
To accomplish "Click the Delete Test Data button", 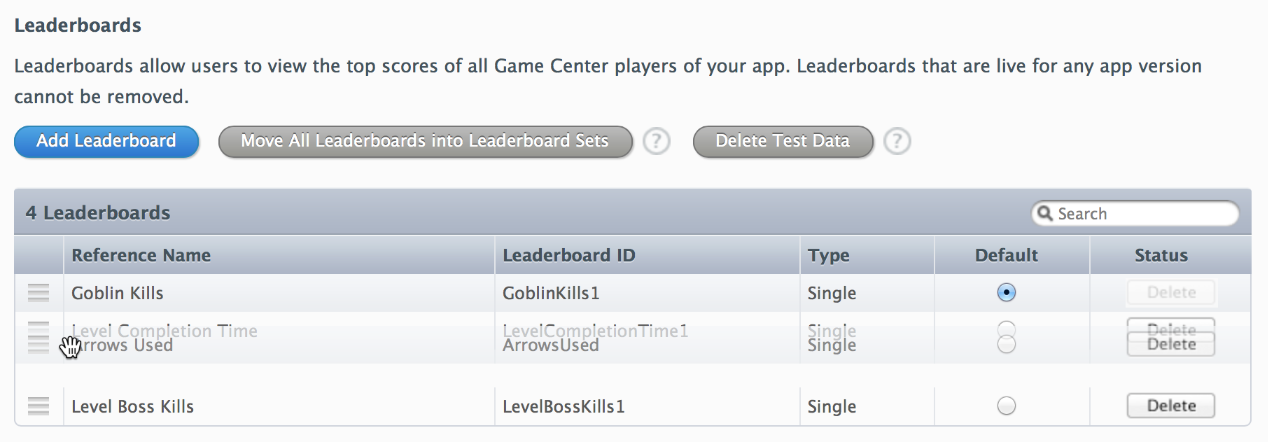I will (782, 141).
